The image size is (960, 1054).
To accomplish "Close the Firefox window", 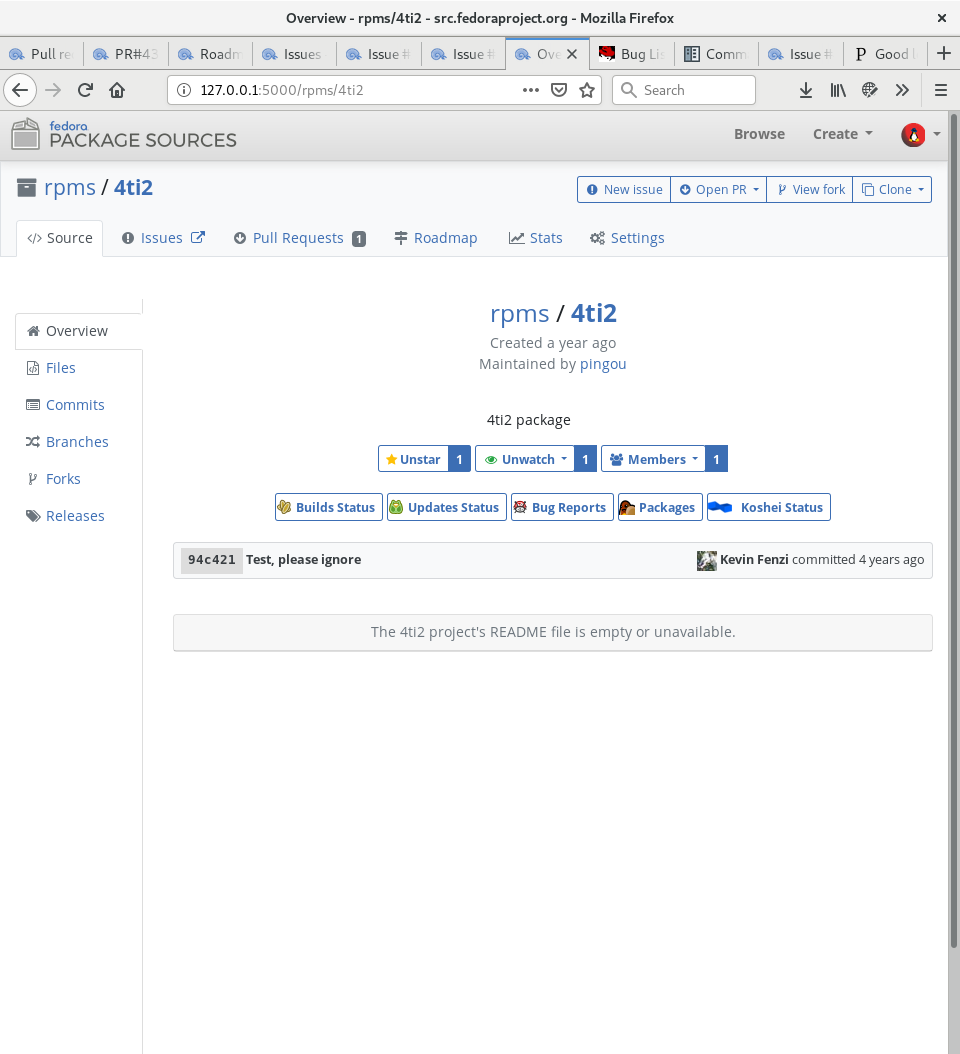I will [942, 18].
